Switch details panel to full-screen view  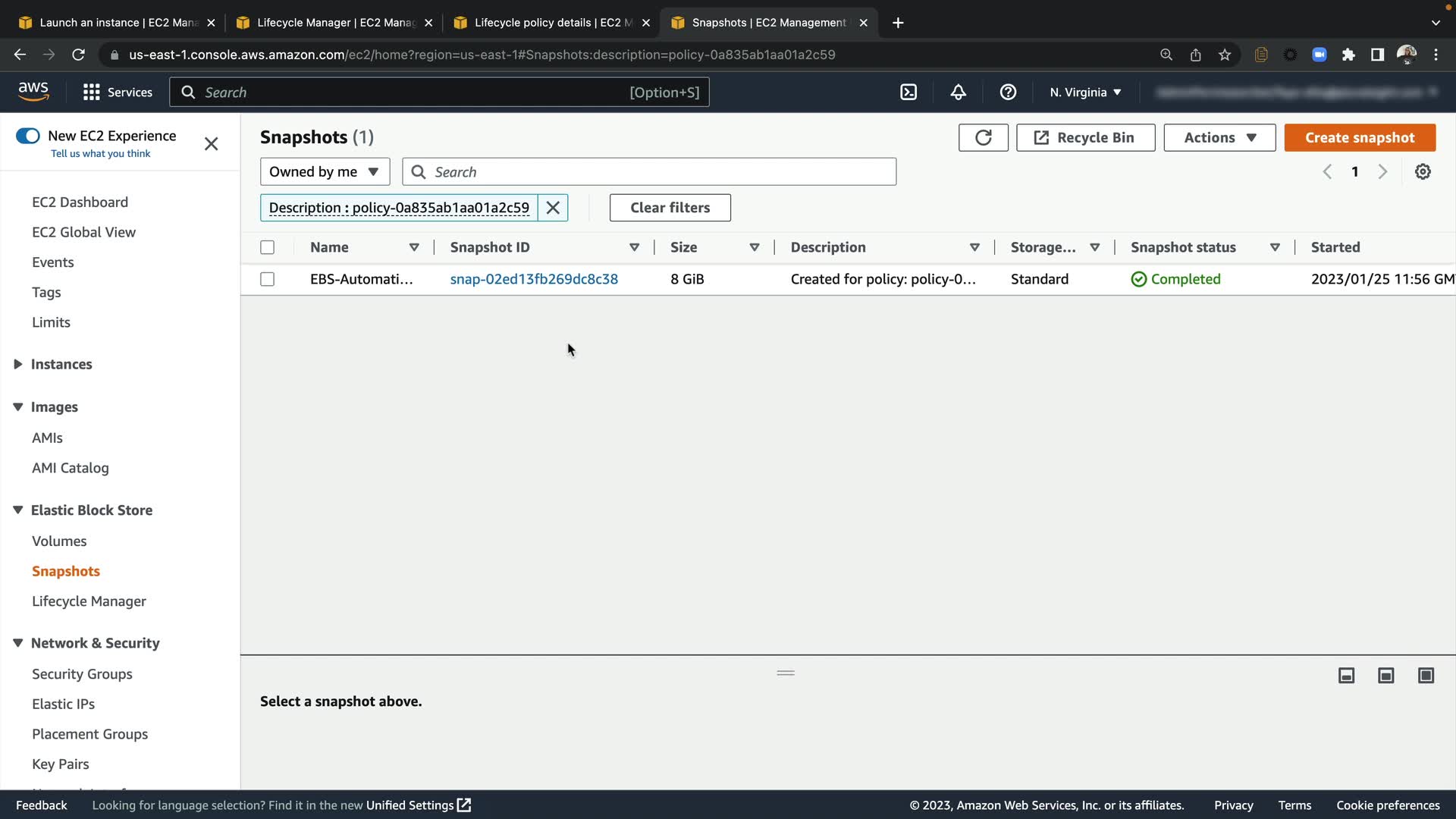1426,675
